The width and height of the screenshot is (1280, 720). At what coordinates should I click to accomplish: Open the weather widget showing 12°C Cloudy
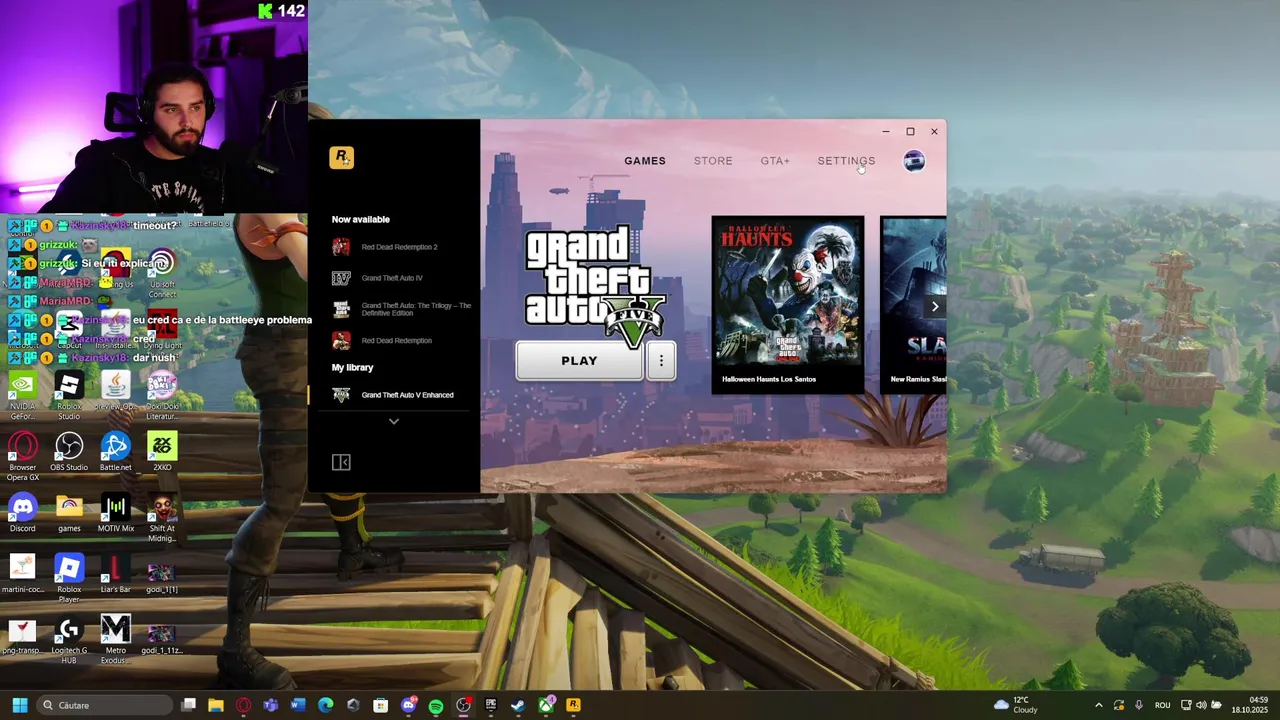coord(1016,705)
